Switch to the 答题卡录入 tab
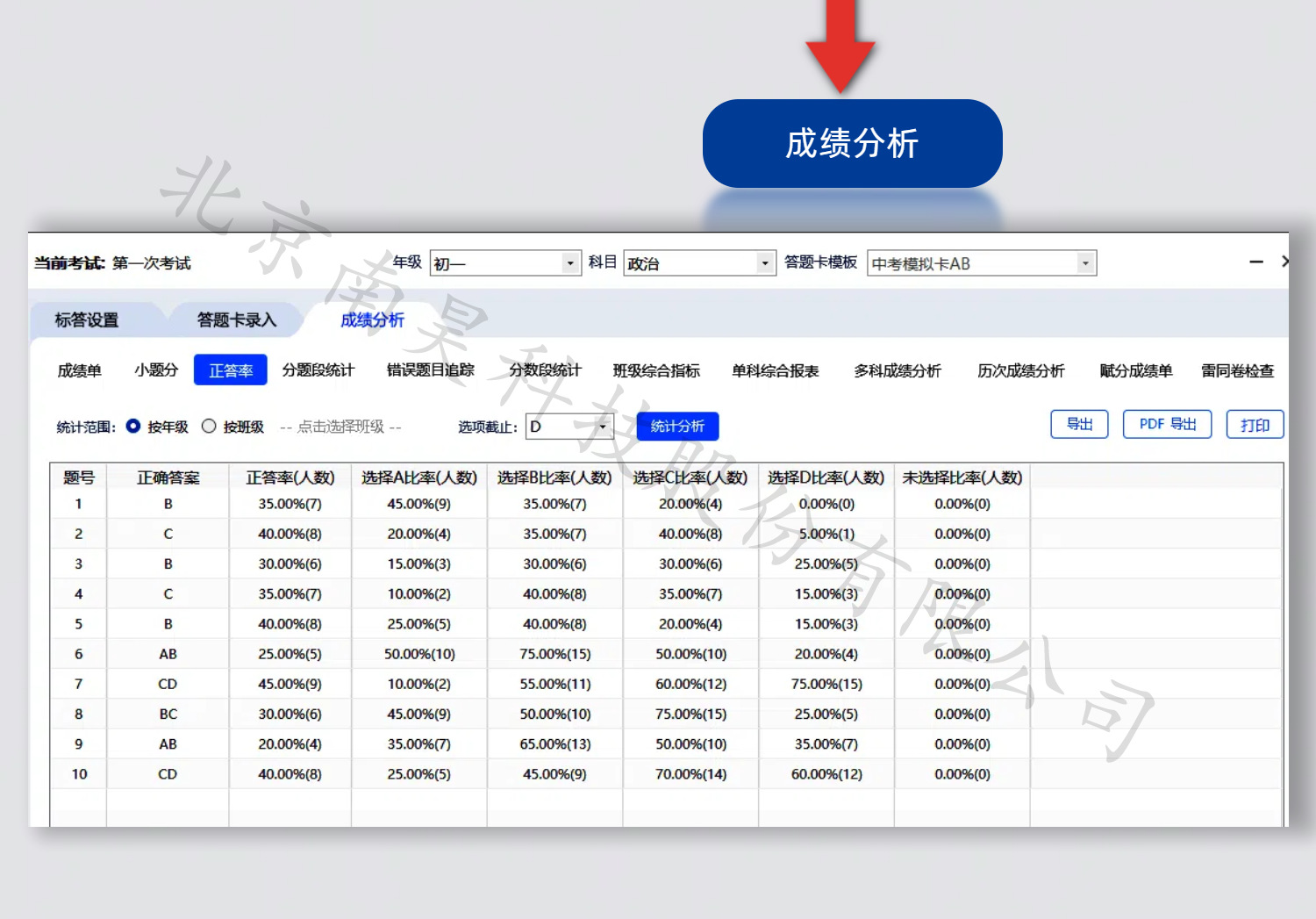 [237, 320]
